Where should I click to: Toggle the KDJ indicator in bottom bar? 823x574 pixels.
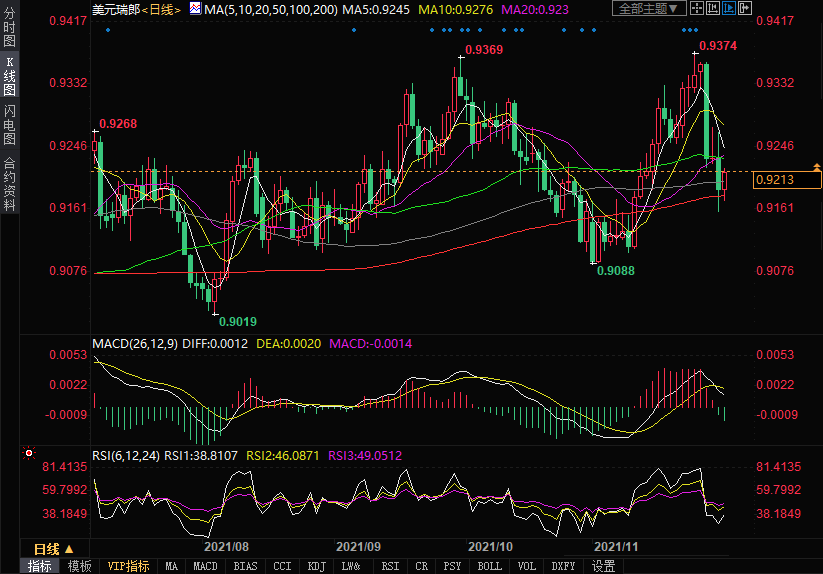pyautogui.click(x=316, y=566)
